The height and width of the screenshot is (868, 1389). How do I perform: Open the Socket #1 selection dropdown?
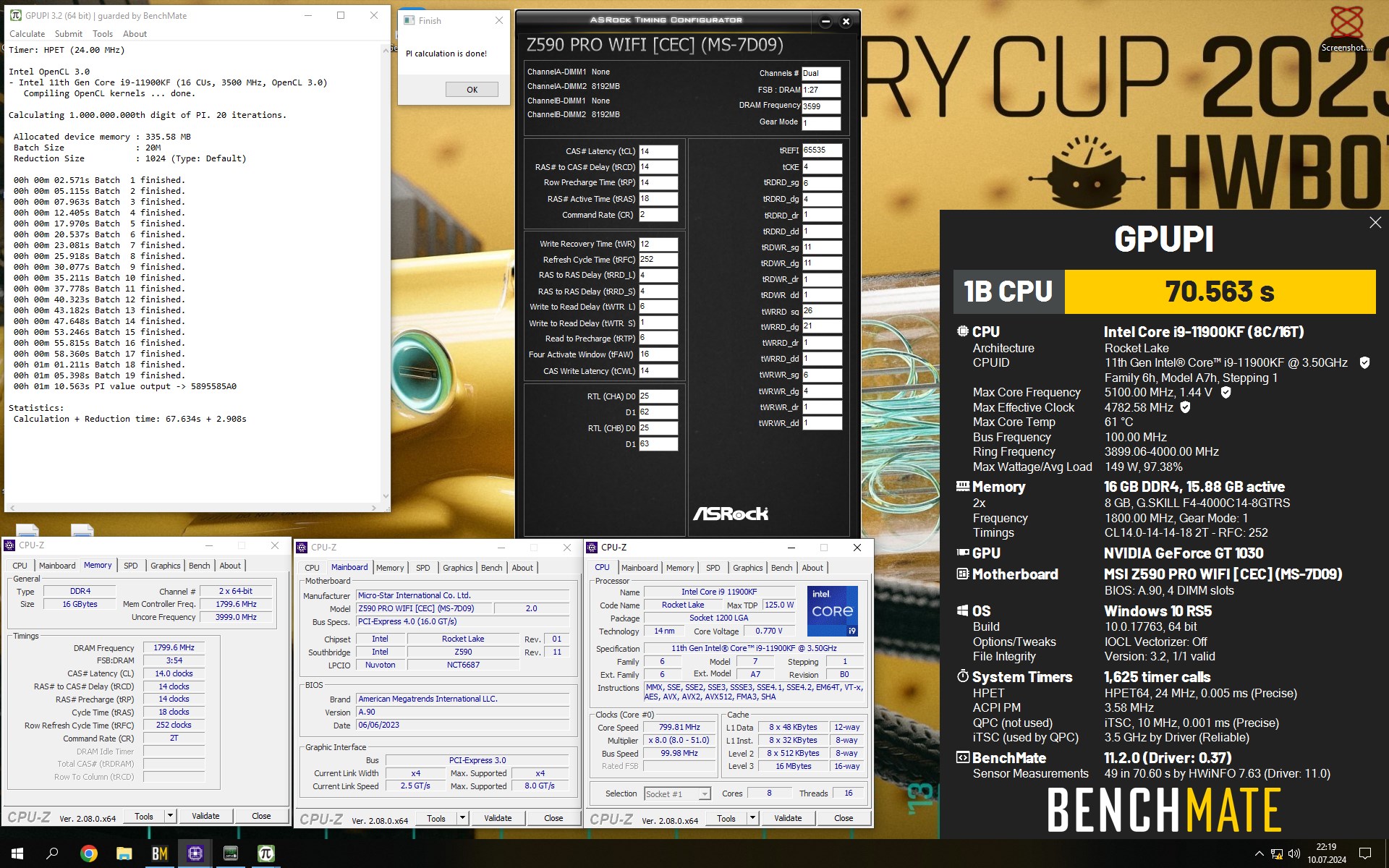[x=677, y=793]
